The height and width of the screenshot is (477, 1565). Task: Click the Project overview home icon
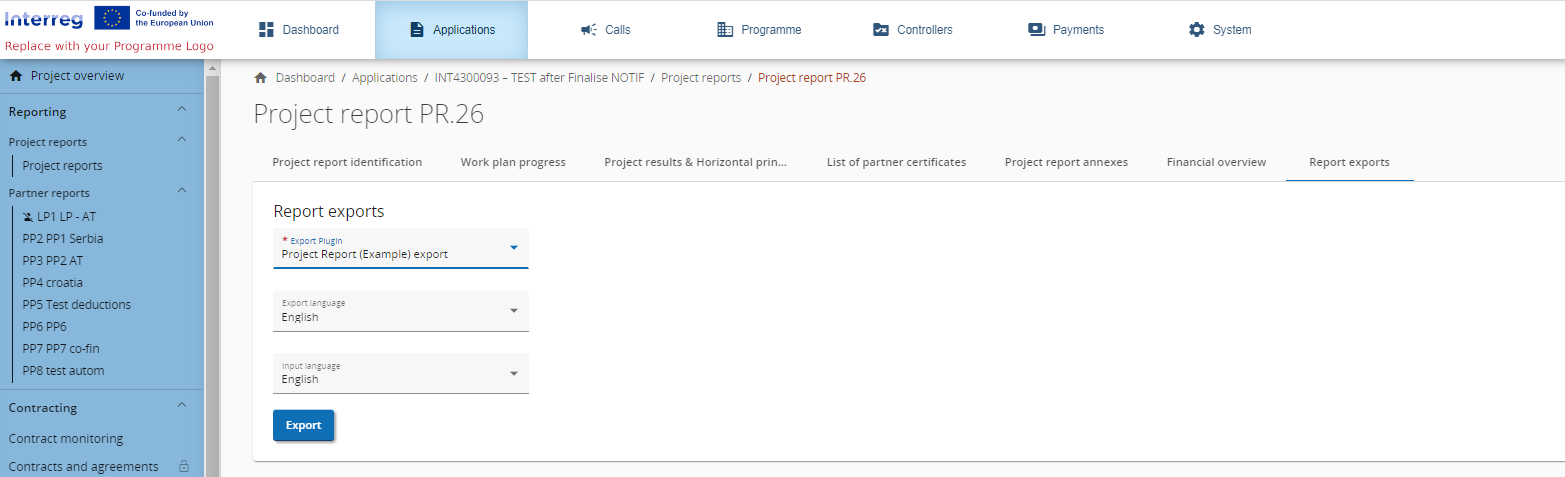pyautogui.click(x=16, y=76)
